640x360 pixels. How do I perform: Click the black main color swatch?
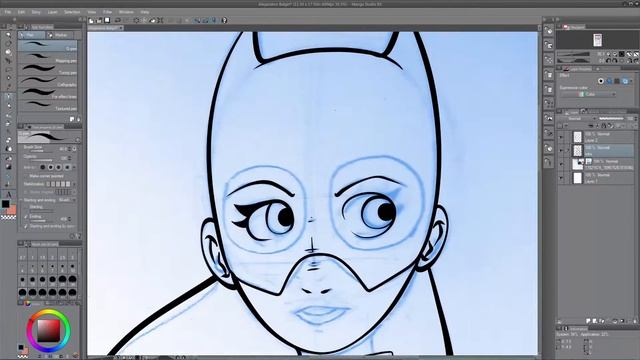(5, 204)
